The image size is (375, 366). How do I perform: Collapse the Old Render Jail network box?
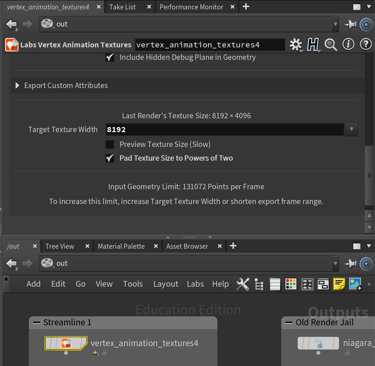click(x=289, y=323)
